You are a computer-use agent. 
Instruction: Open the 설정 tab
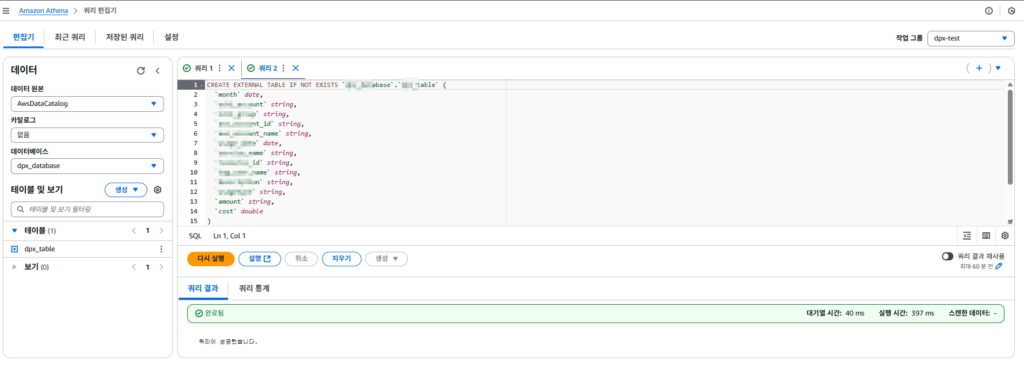coord(172,37)
